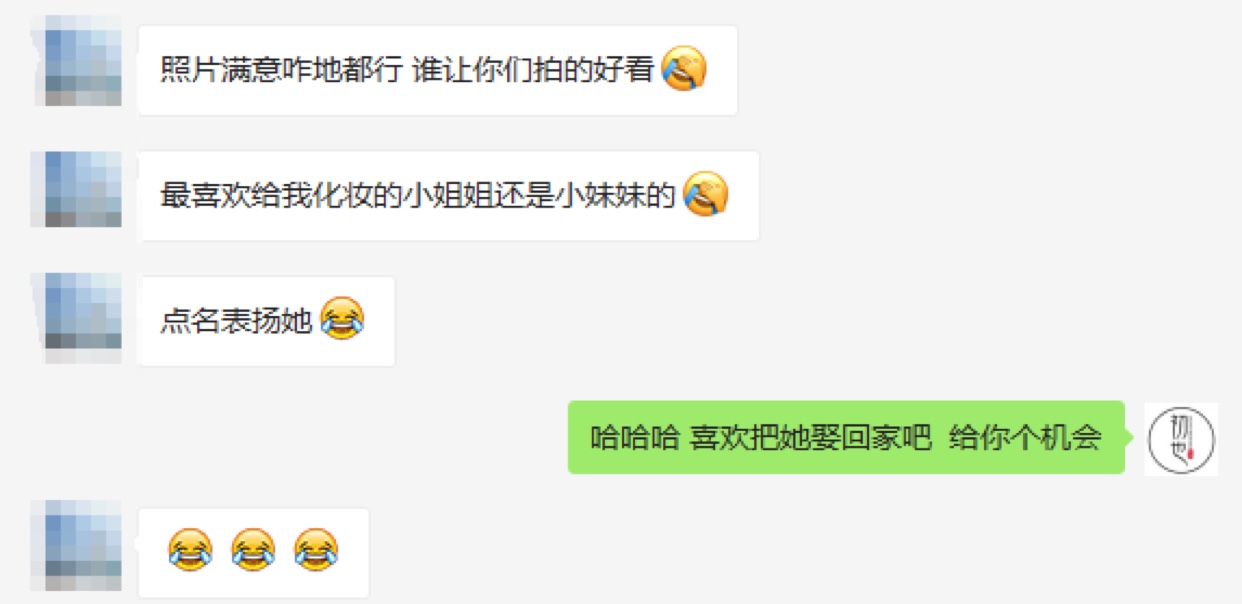Click the crying-laugh emoji in the first message

point(685,70)
